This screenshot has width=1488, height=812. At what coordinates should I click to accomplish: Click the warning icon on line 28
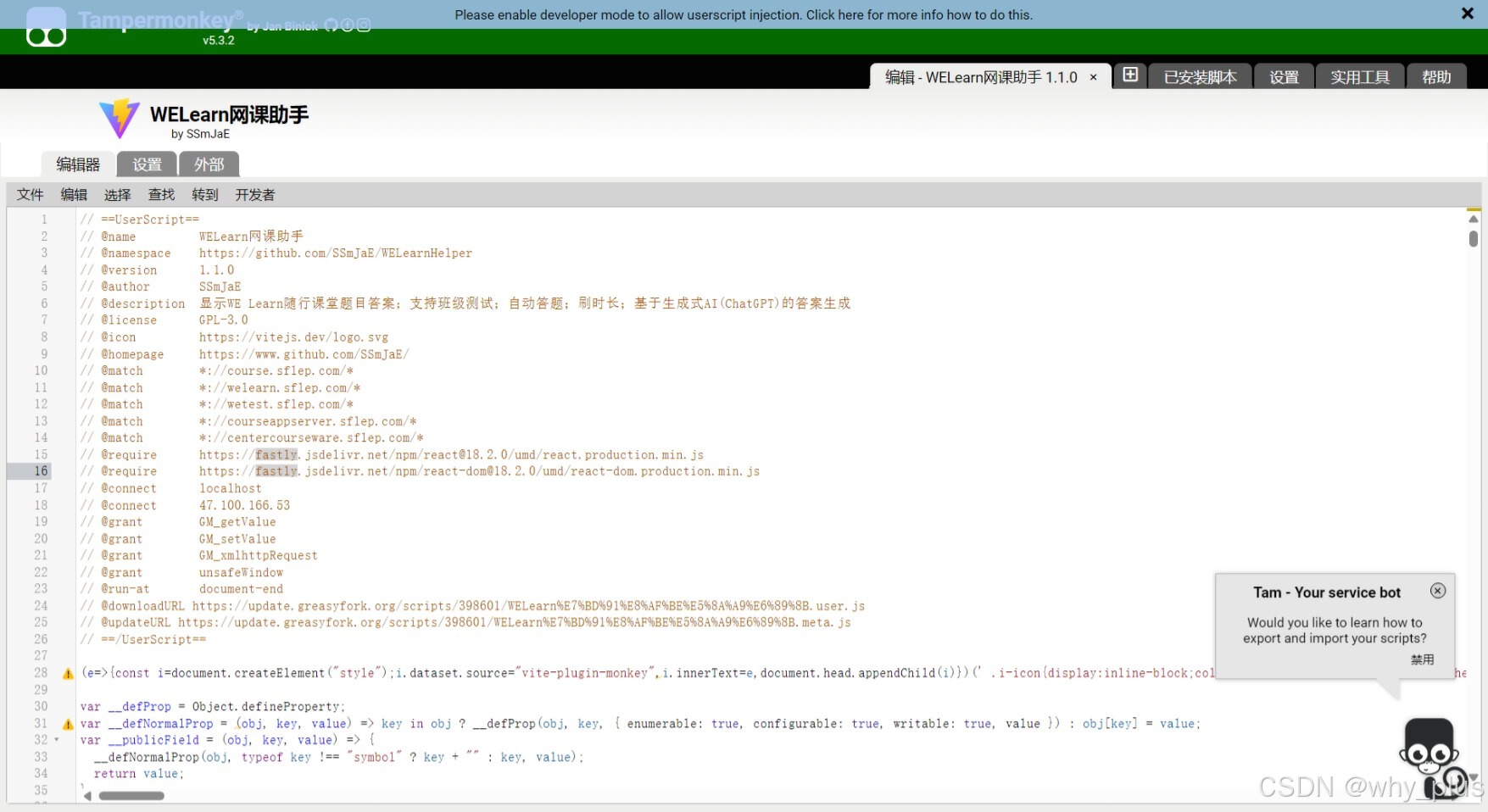(68, 674)
